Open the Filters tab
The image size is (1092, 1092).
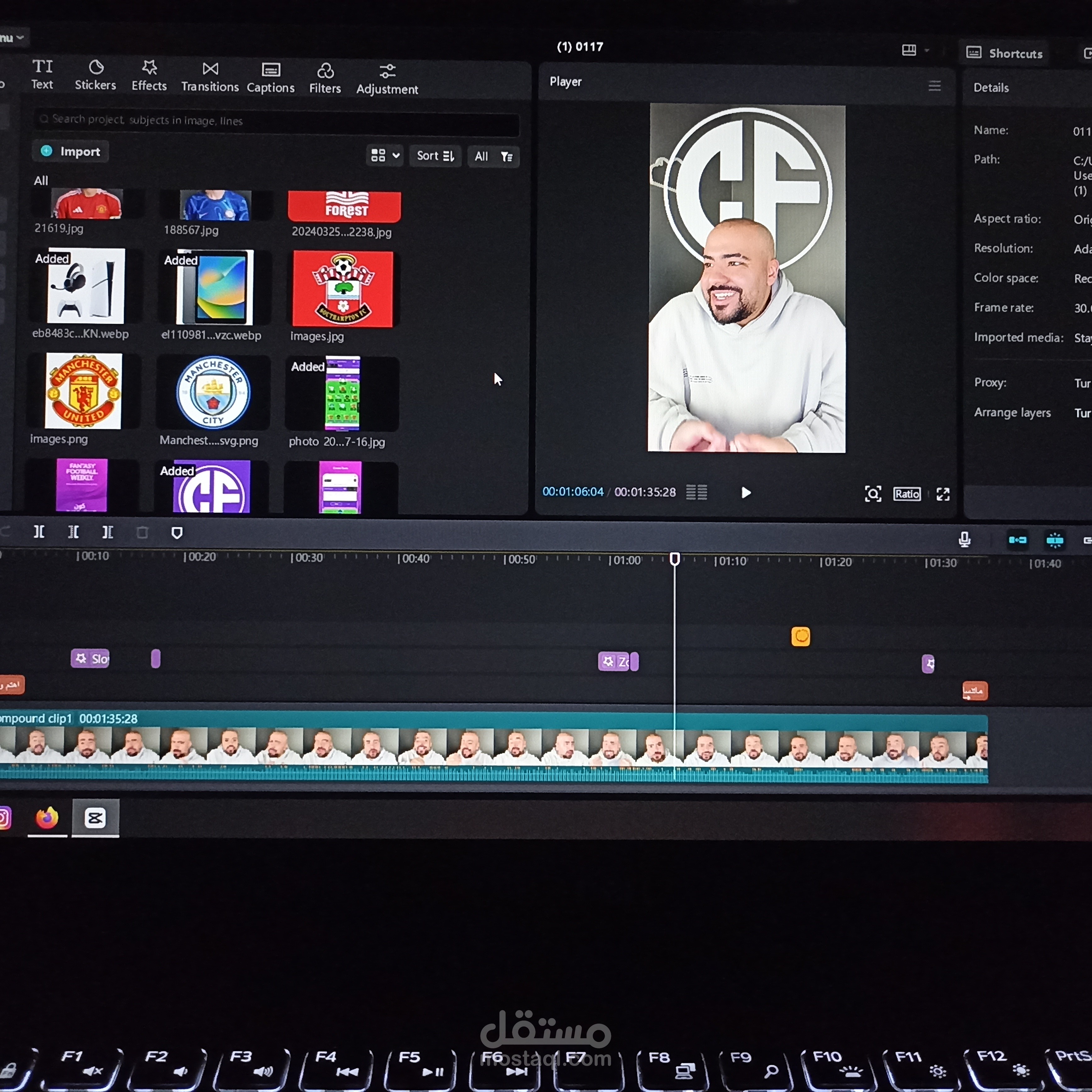(x=325, y=78)
